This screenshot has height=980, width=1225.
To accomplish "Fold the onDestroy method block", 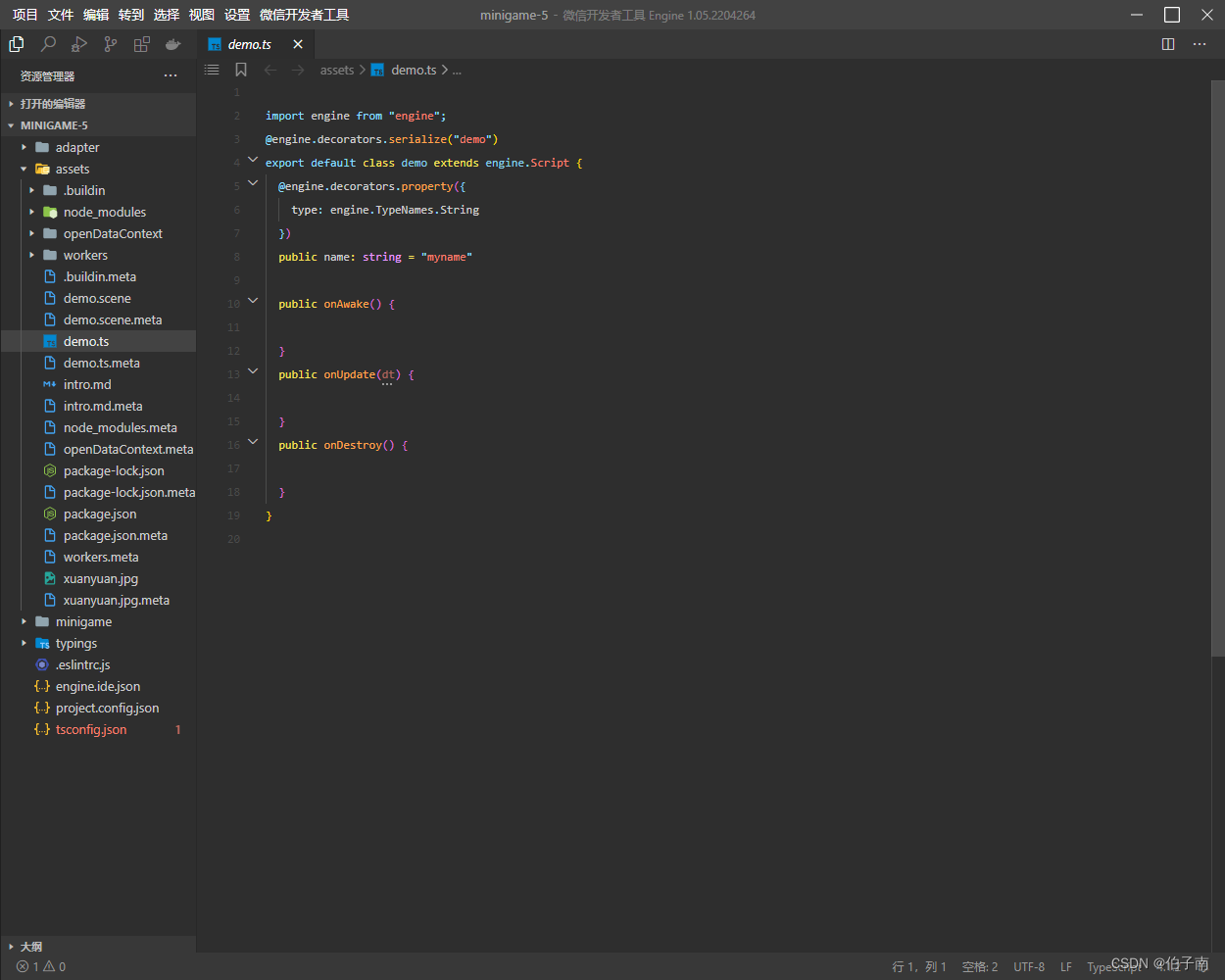I will 253,442.
